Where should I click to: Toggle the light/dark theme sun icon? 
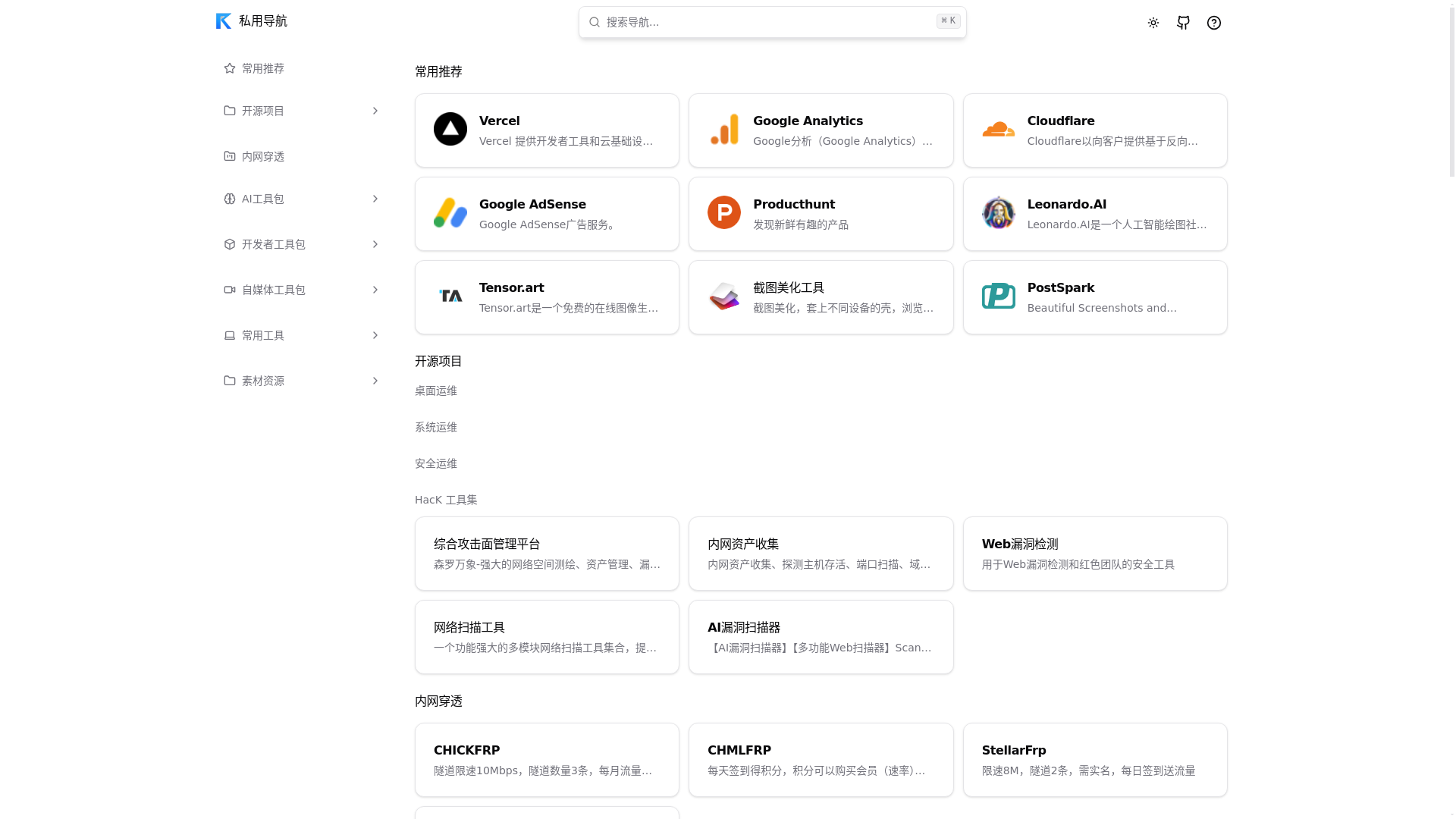pos(1153,23)
